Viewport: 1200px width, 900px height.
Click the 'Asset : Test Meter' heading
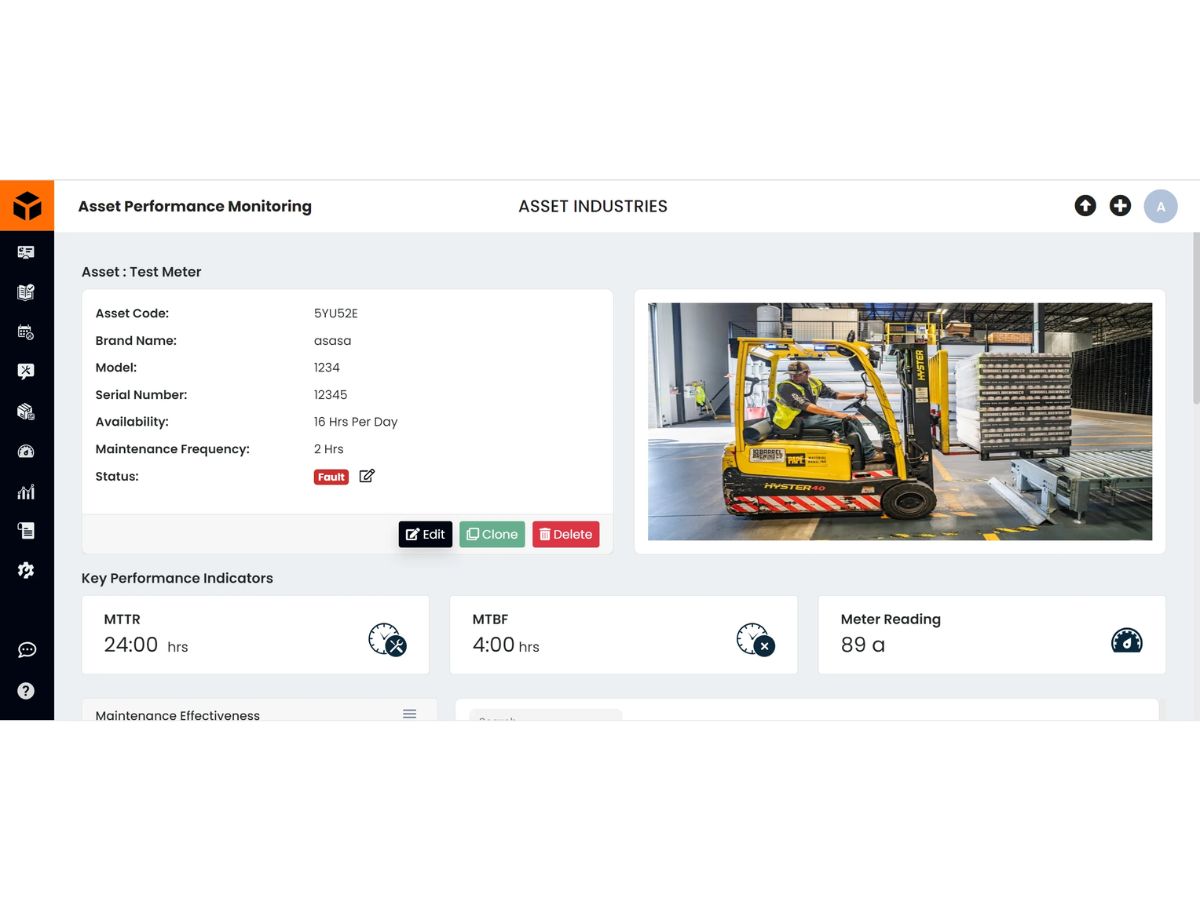pos(141,272)
